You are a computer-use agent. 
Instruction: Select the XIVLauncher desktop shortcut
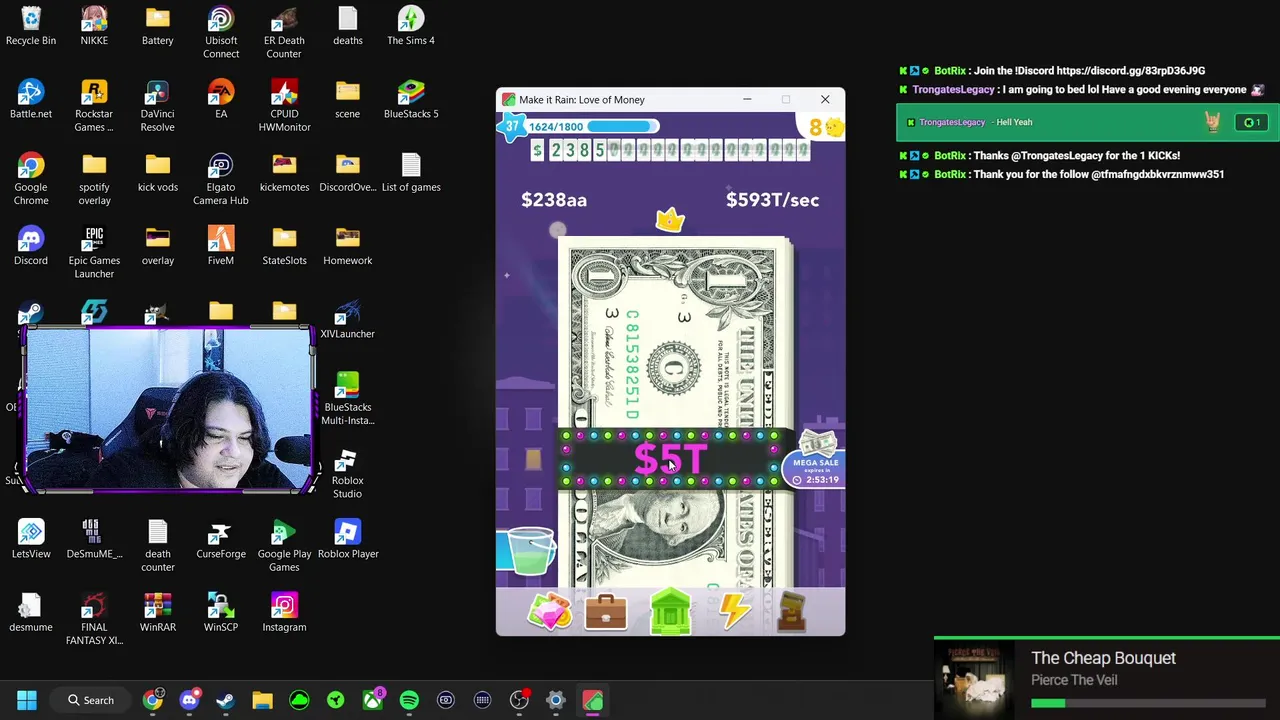coord(347,318)
